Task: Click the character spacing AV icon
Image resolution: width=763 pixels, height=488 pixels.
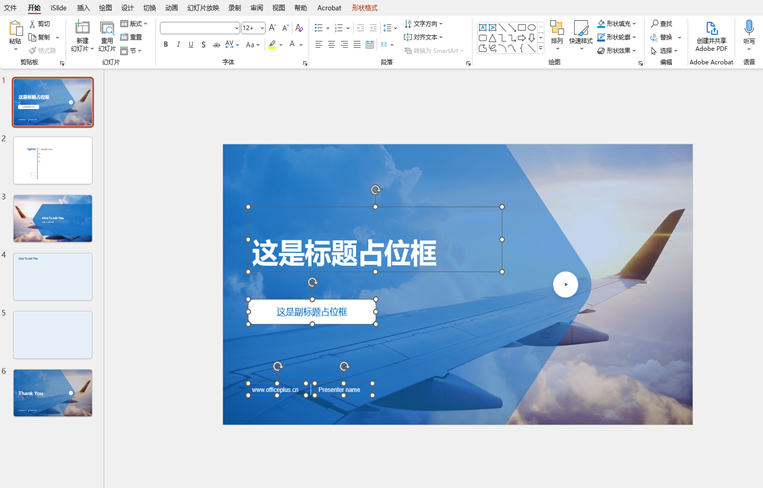Action: coord(230,44)
